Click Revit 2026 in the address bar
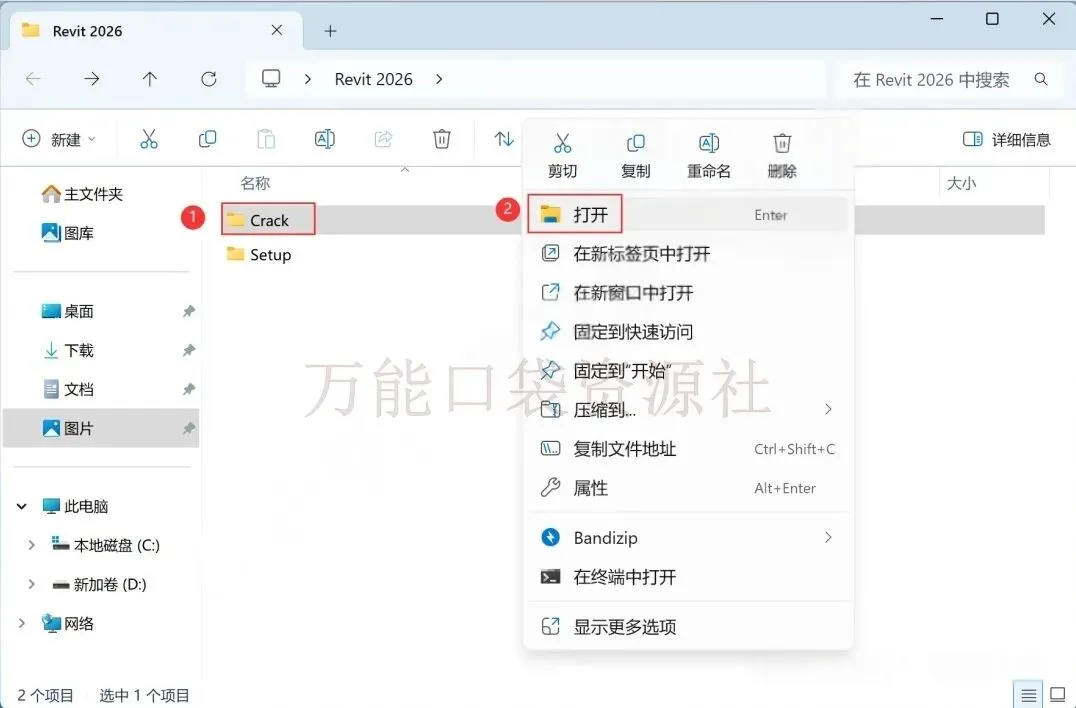1076x708 pixels. pos(373,79)
